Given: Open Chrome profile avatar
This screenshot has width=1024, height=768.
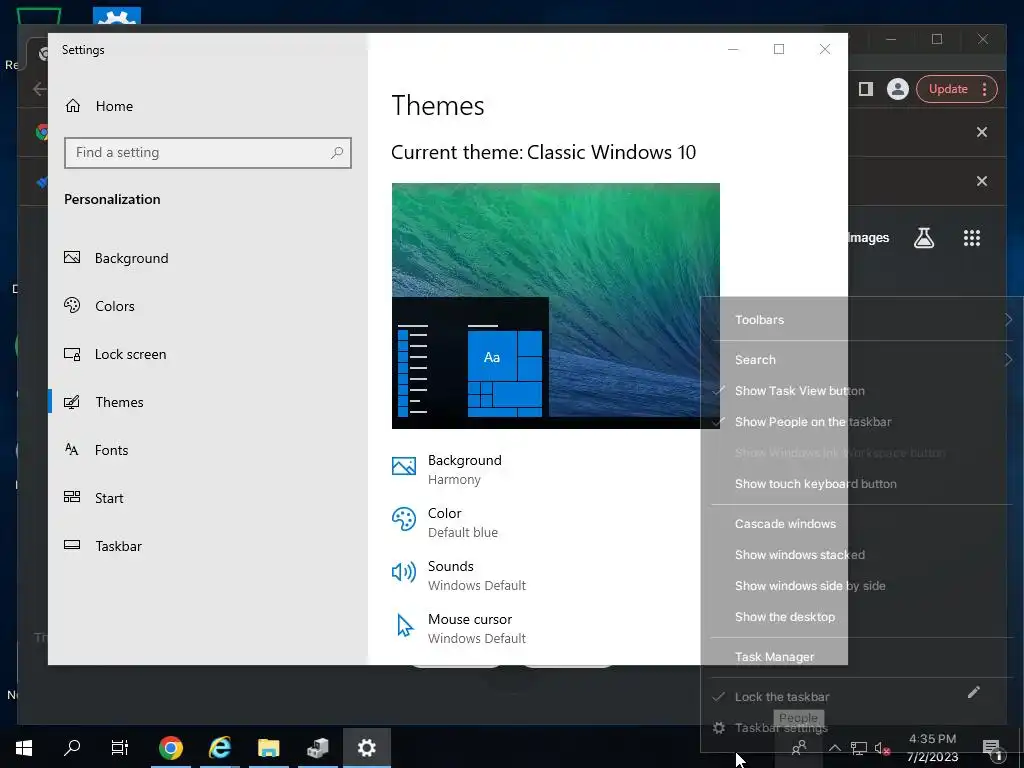Looking at the screenshot, I should point(898,89).
